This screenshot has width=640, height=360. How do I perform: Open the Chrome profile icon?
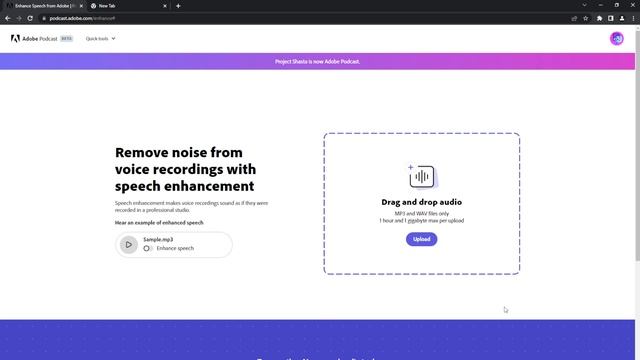click(x=622, y=18)
